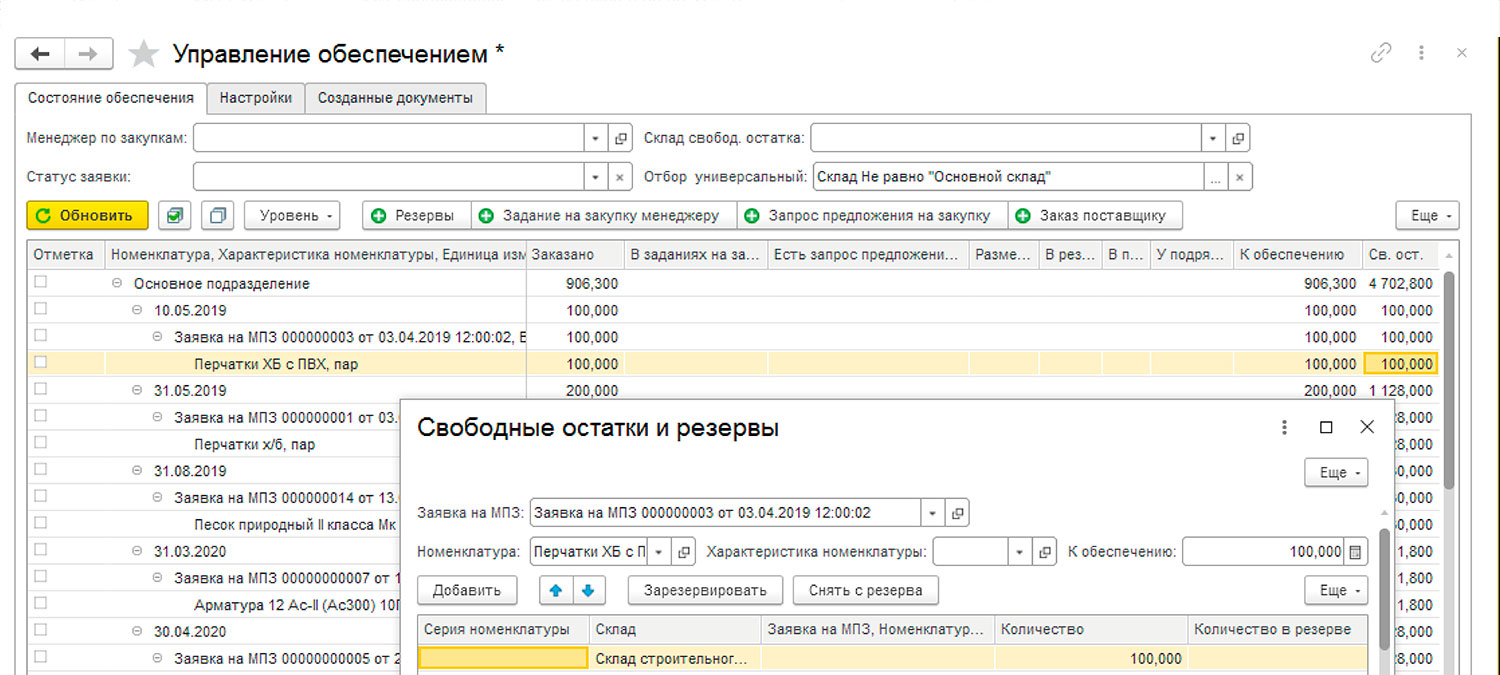The width and height of the screenshot is (1500, 675).
Task: Click the back navigation arrow
Action: (40, 54)
